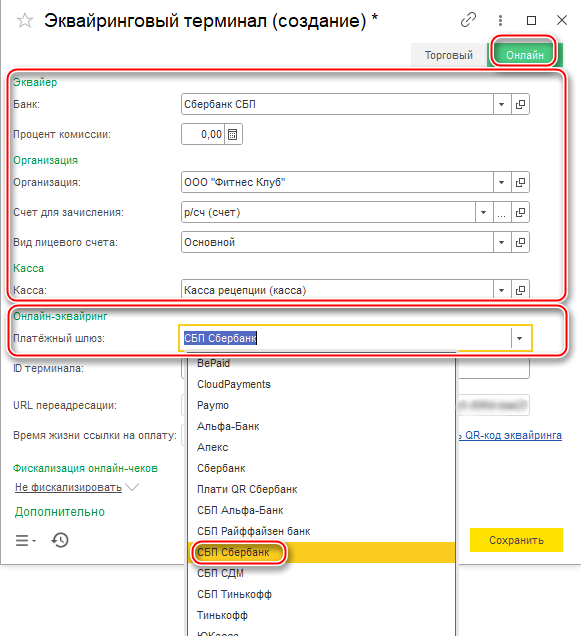Expand the Вид лицевого счета dropdown

pos(501,242)
